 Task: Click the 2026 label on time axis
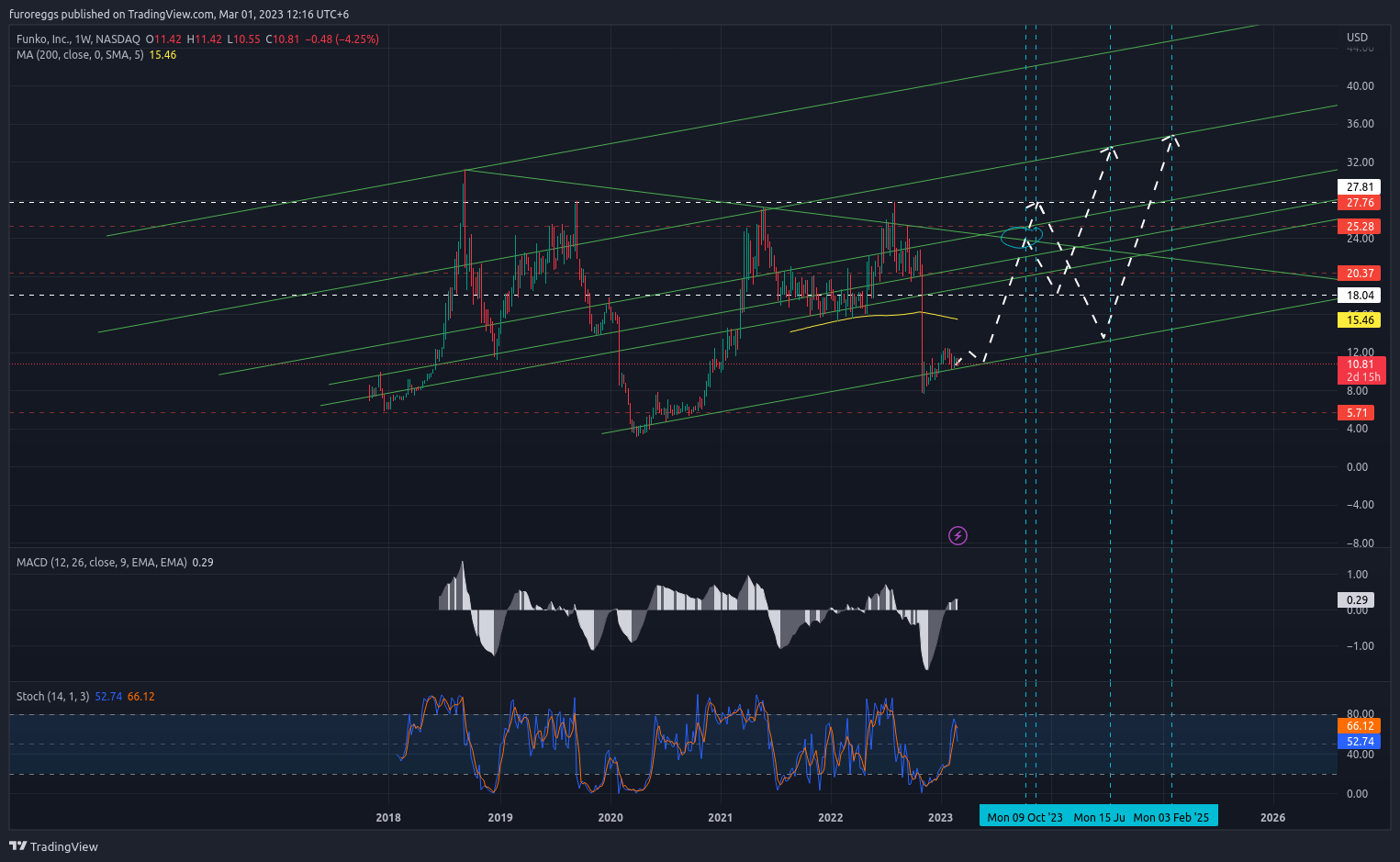[x=1272, y=818]
